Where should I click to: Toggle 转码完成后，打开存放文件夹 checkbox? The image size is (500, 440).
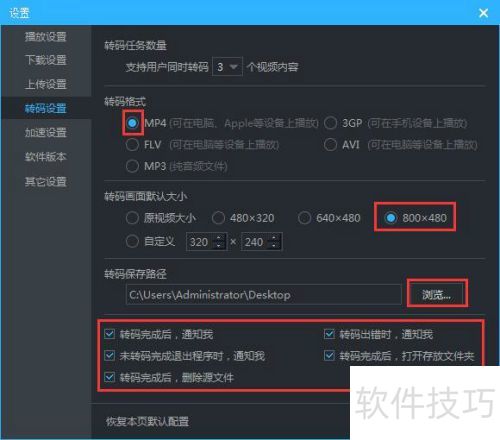click(329, 356)
